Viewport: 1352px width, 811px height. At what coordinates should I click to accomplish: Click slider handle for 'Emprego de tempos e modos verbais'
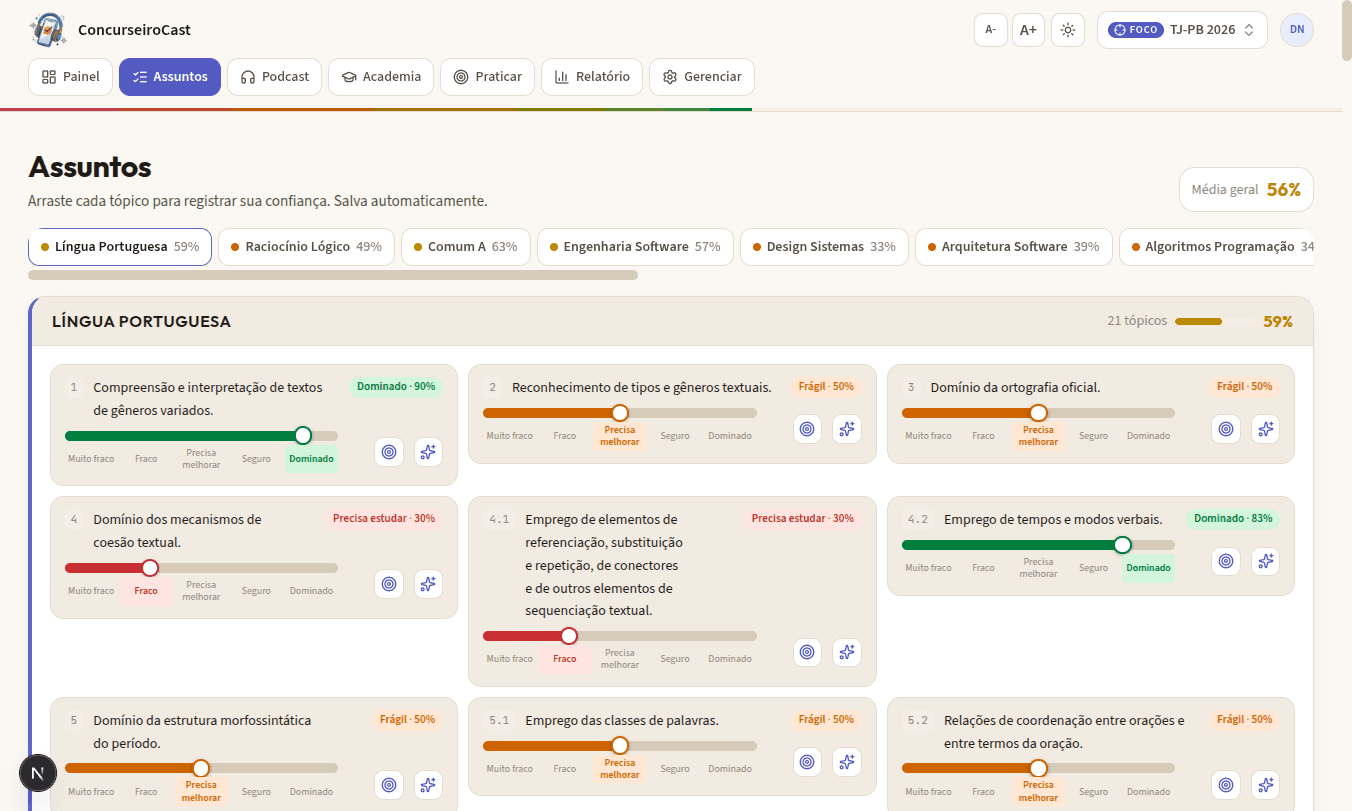point(1122,544)
